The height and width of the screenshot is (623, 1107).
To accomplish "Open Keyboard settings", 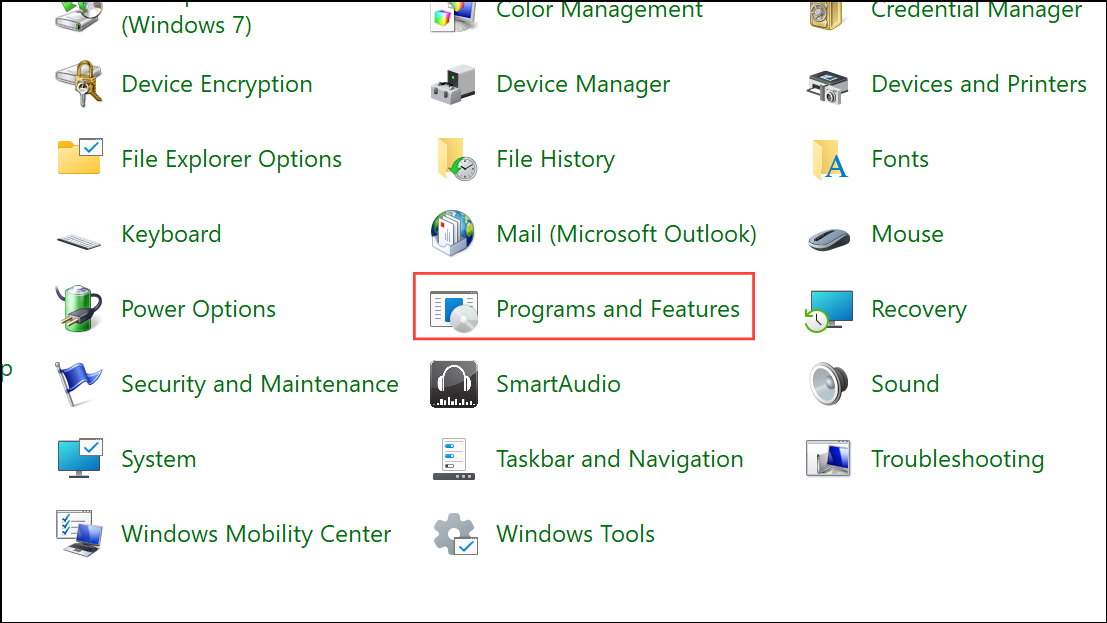I will (x=171, y=234).
